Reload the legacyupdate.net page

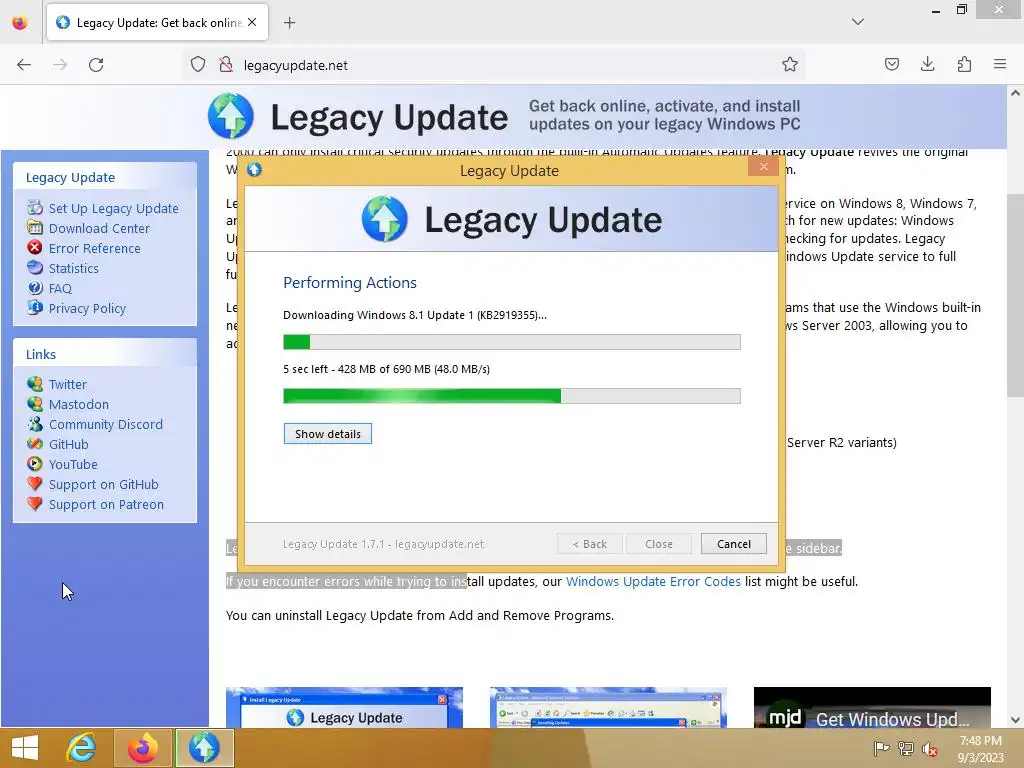[96, 65]
